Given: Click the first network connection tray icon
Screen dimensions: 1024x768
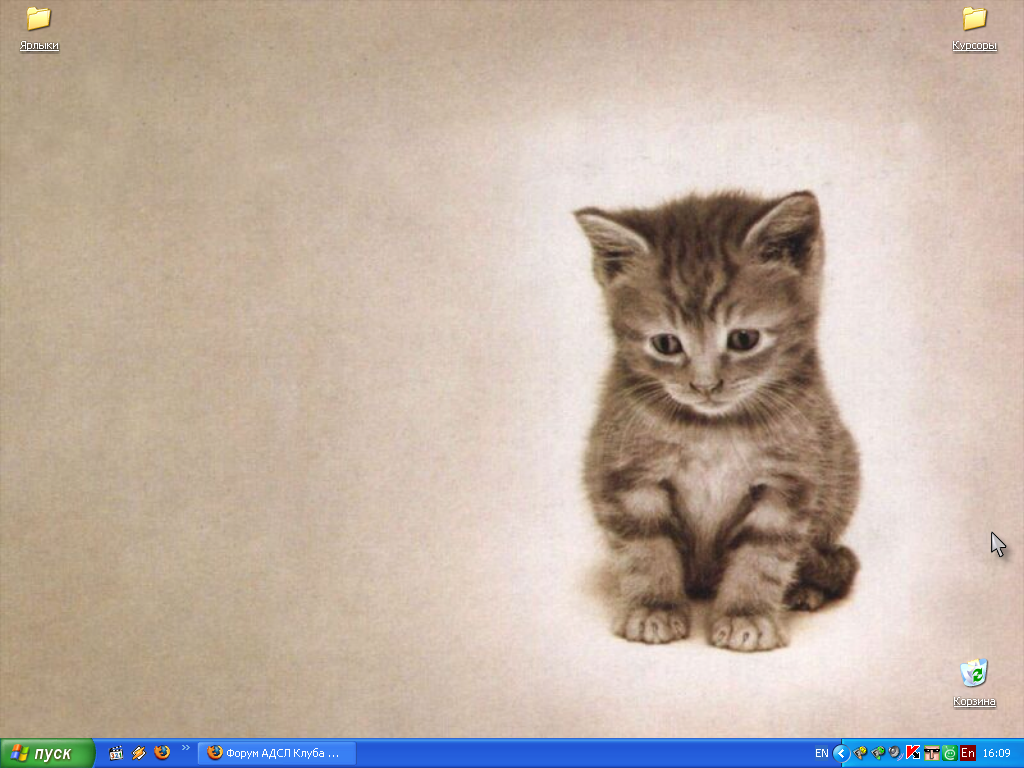Looking at the screenshot, I should click(x=860, y=753).
